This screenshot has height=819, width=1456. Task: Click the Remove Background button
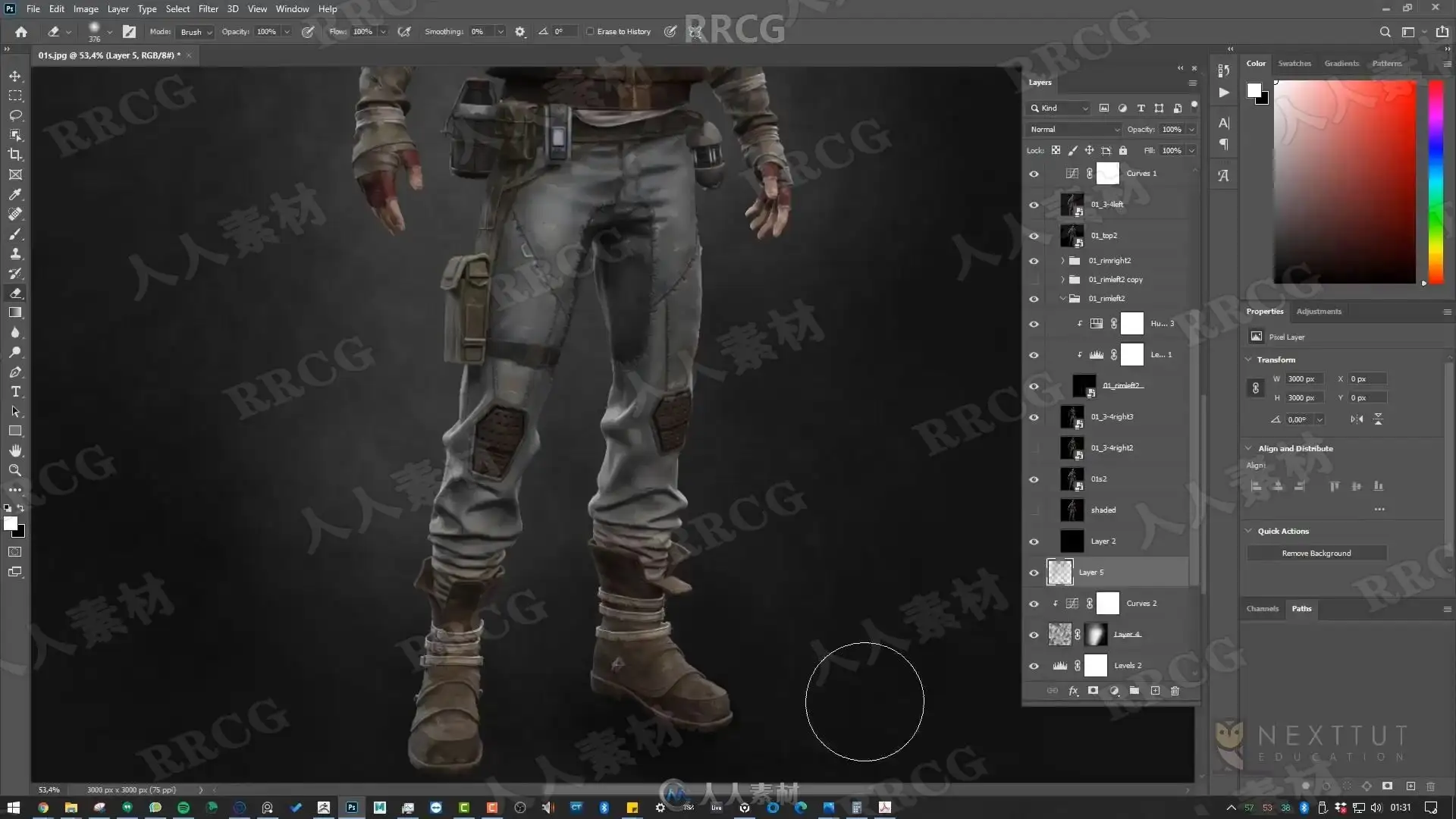pos(1316,554)
